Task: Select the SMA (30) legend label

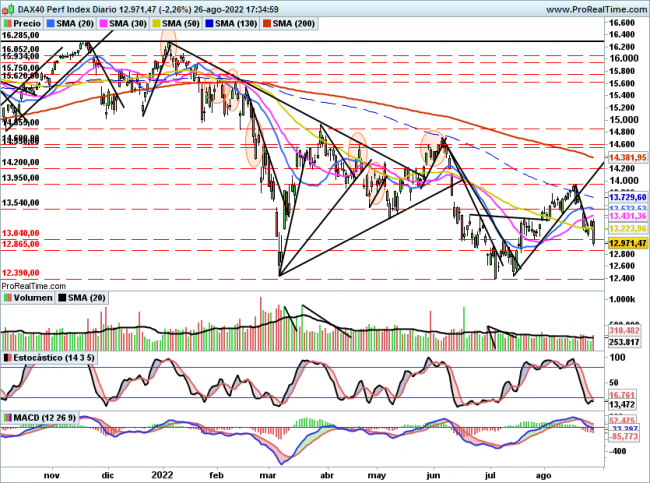Action: (129, 21)
